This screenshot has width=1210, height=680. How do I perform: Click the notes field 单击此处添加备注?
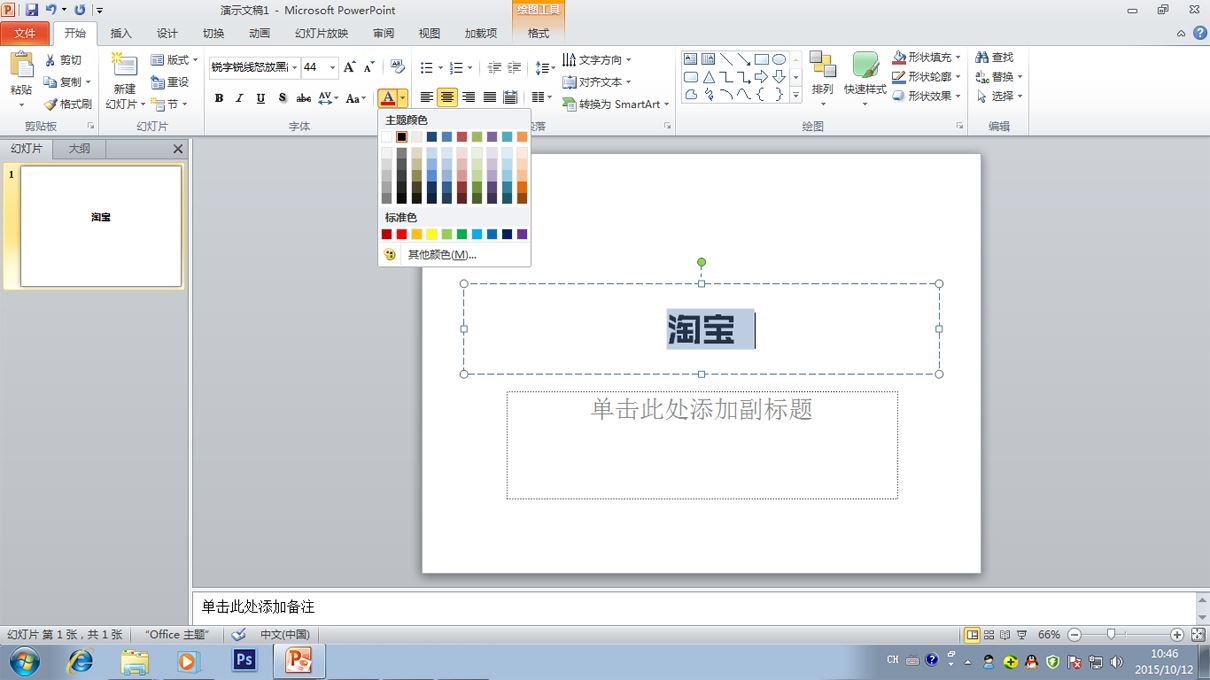click(693, 607)
